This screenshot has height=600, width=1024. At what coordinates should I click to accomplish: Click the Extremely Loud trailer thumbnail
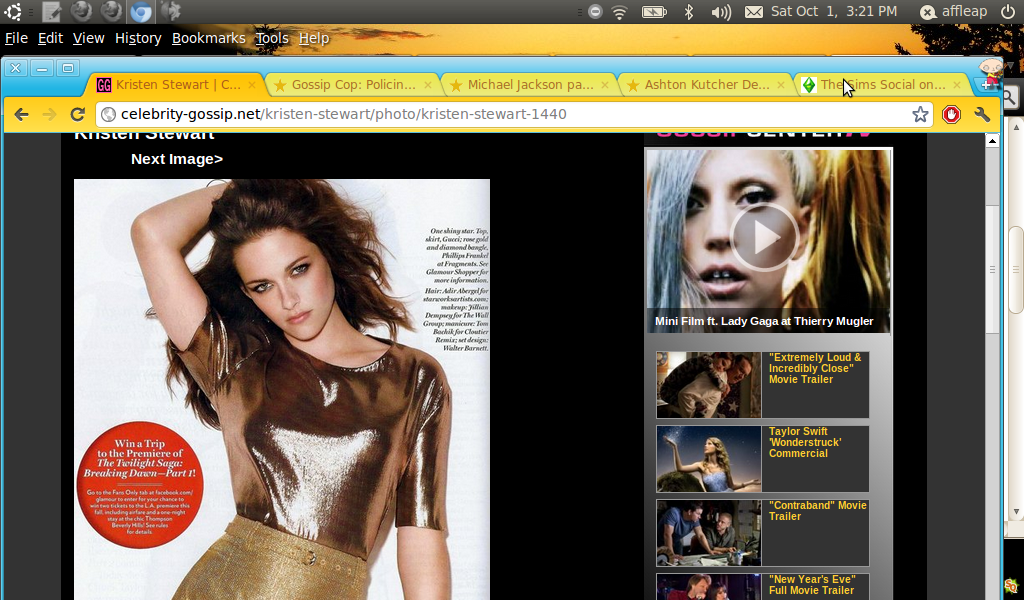[709, 385]
